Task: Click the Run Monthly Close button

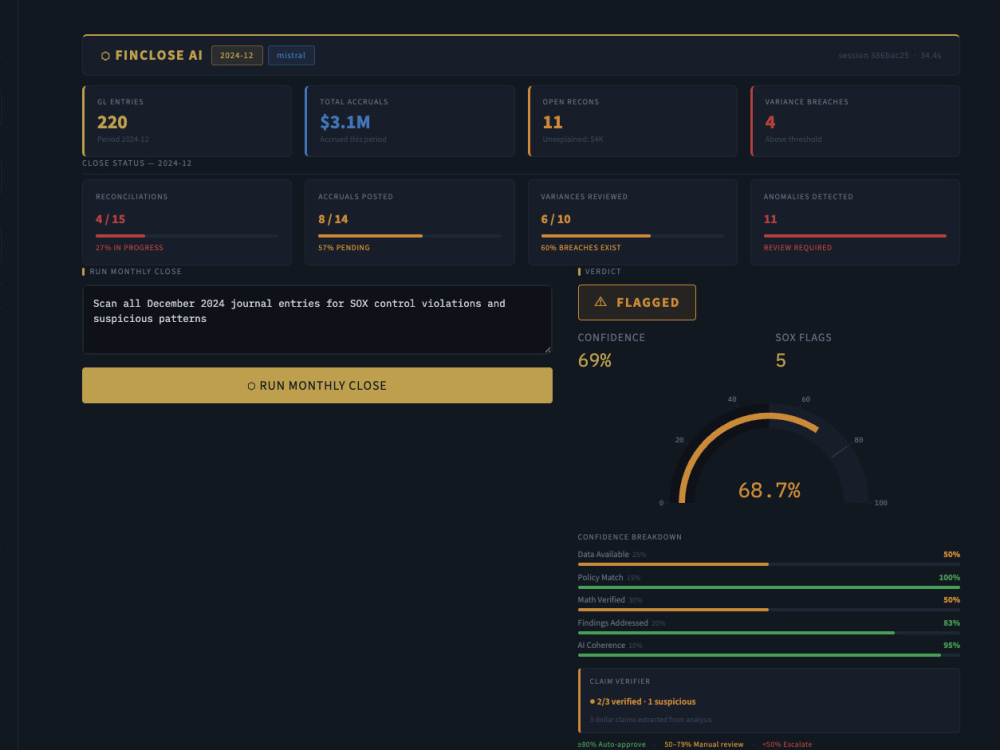Action: pyautogui.click(x=317, y=385)
